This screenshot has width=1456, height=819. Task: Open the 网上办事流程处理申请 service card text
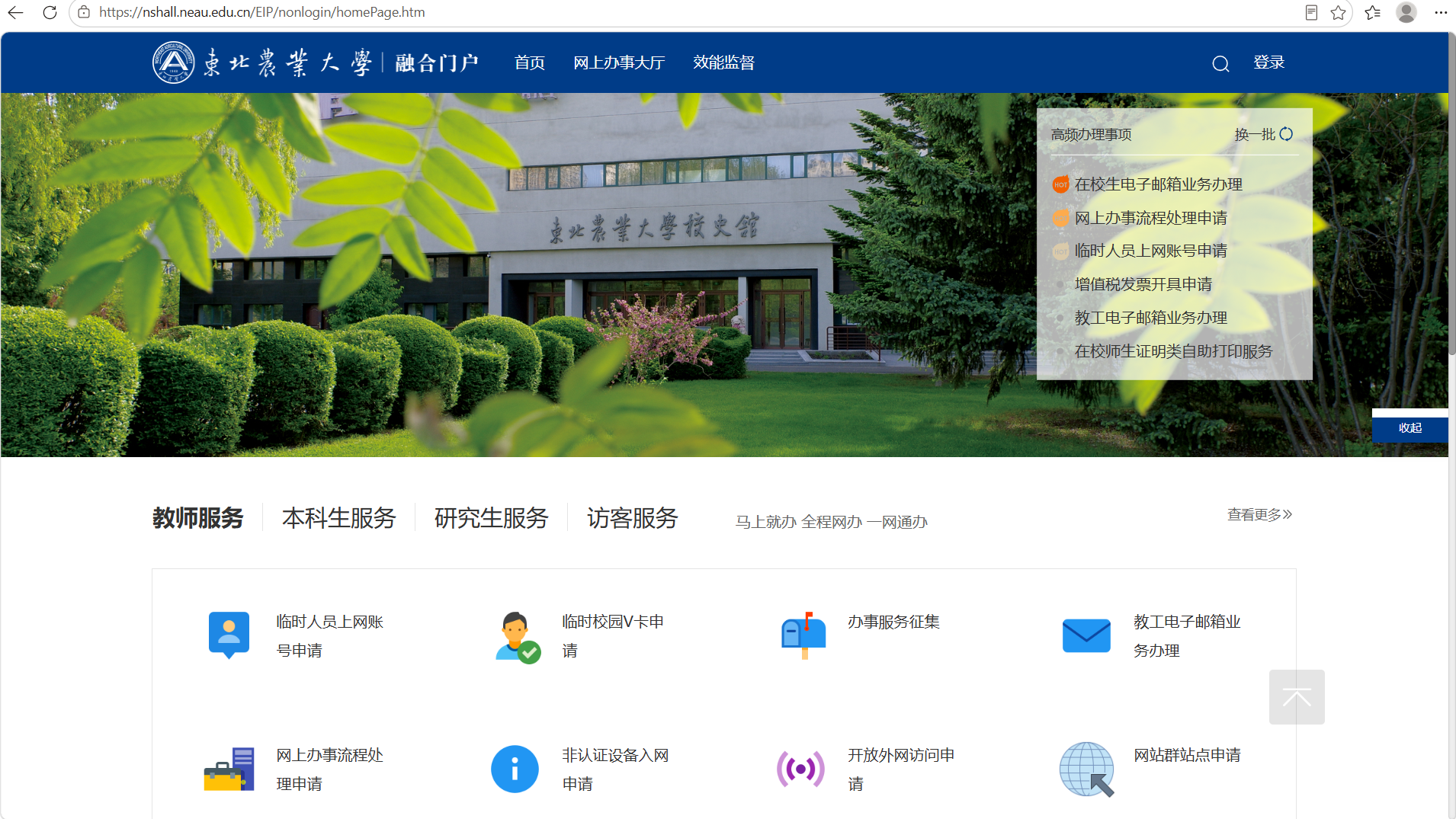click(330, 769)
